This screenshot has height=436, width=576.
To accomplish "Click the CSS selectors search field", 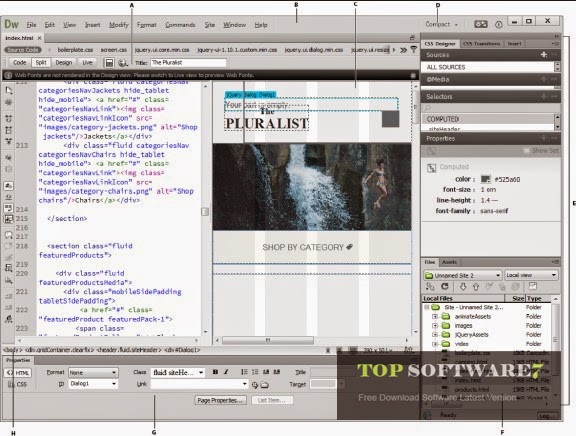I will click(490, 108).
